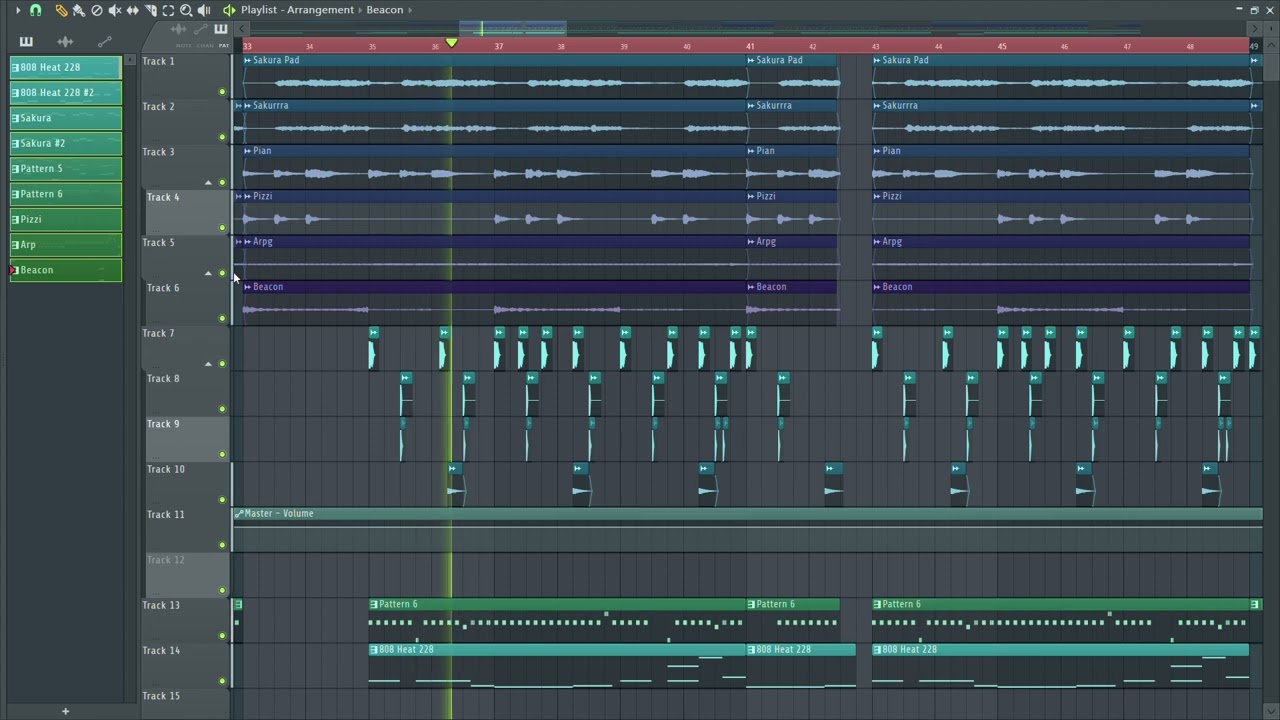Mute Track 2 via green LED
Viewport: 1280px width, 720px height.
222,137
